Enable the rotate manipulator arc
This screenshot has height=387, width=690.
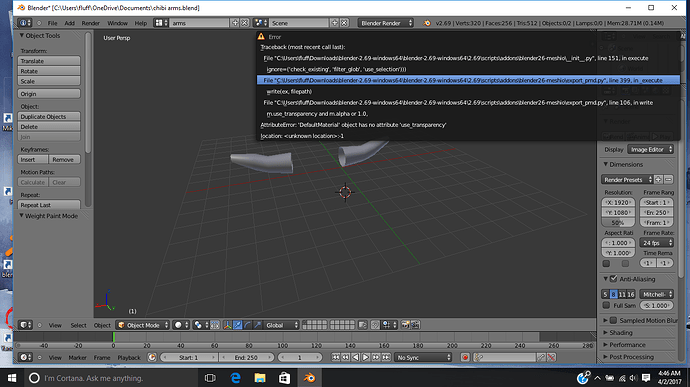(247, 325)
